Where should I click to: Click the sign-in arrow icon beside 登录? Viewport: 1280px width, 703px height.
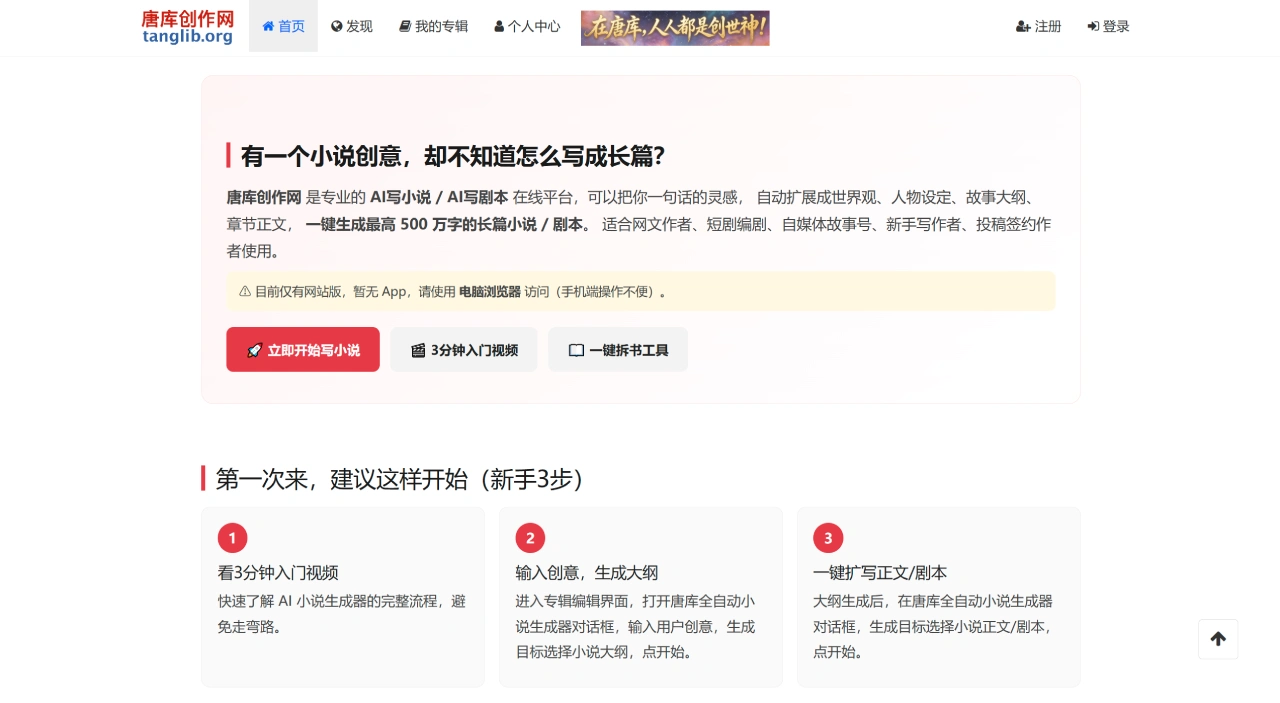tap(1093, 27)
